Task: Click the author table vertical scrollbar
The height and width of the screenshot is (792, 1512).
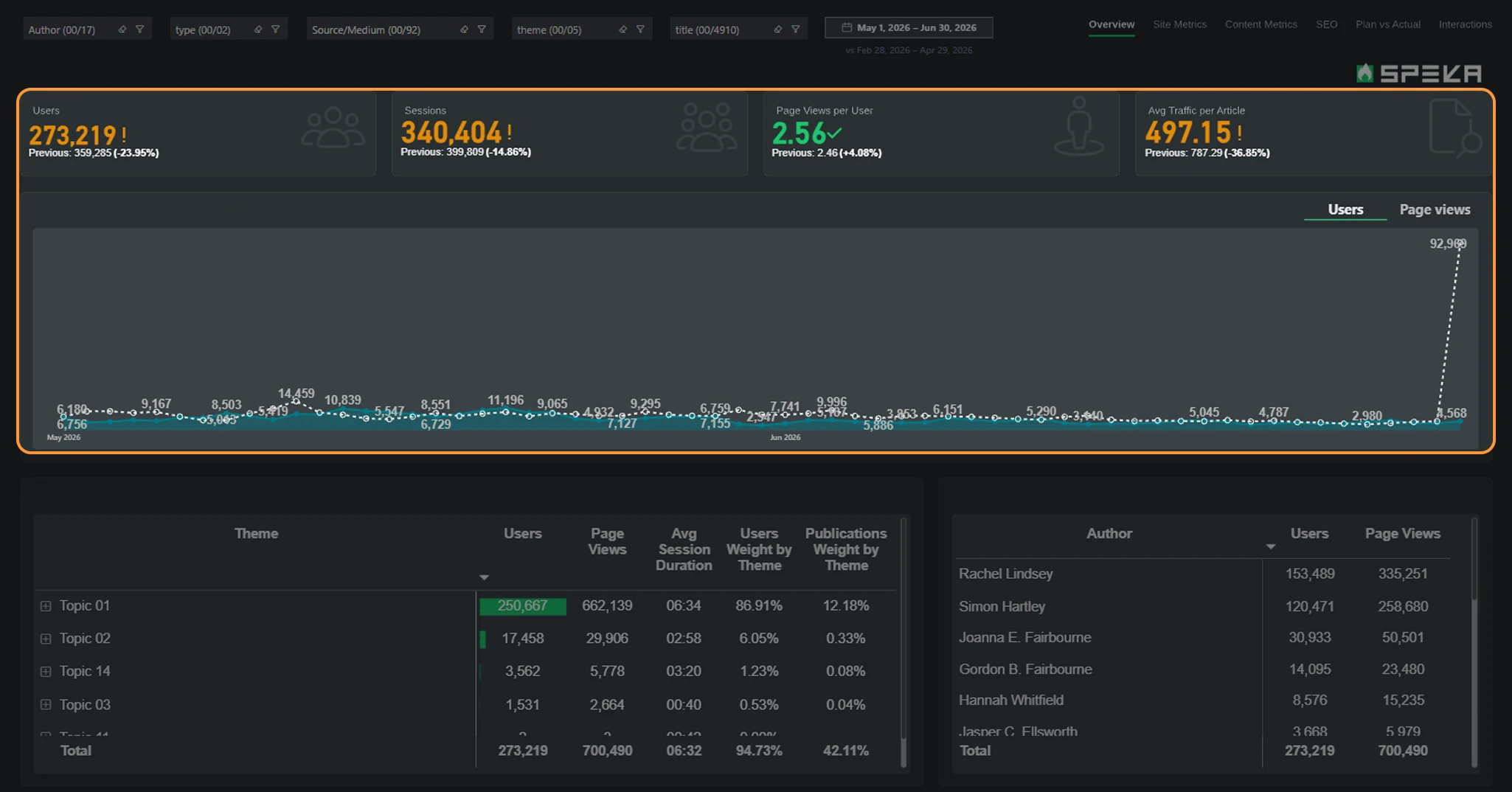Action: [1474, 642]
